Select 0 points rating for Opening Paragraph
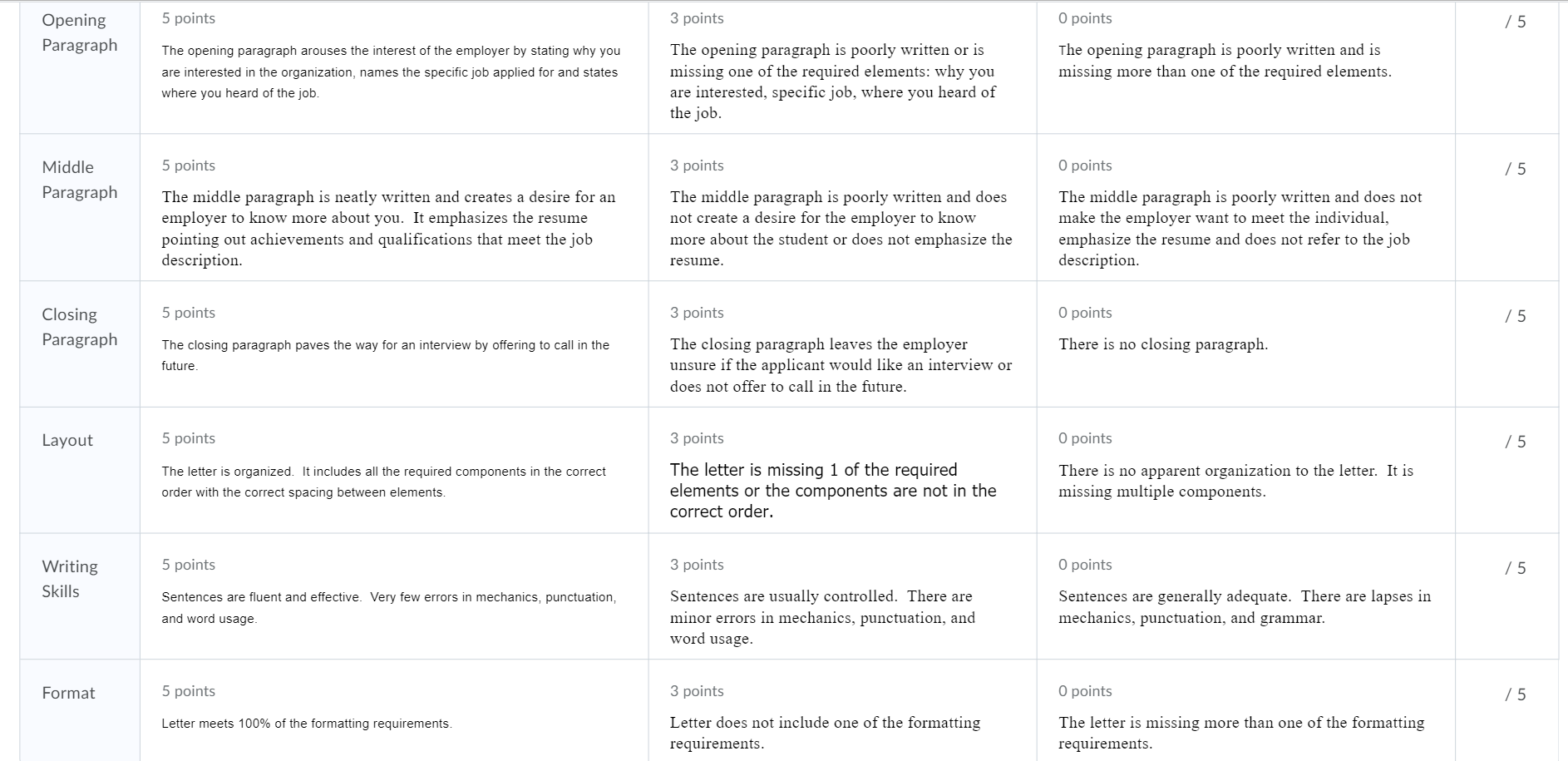1568x761 pixels. click(1245, 67)
